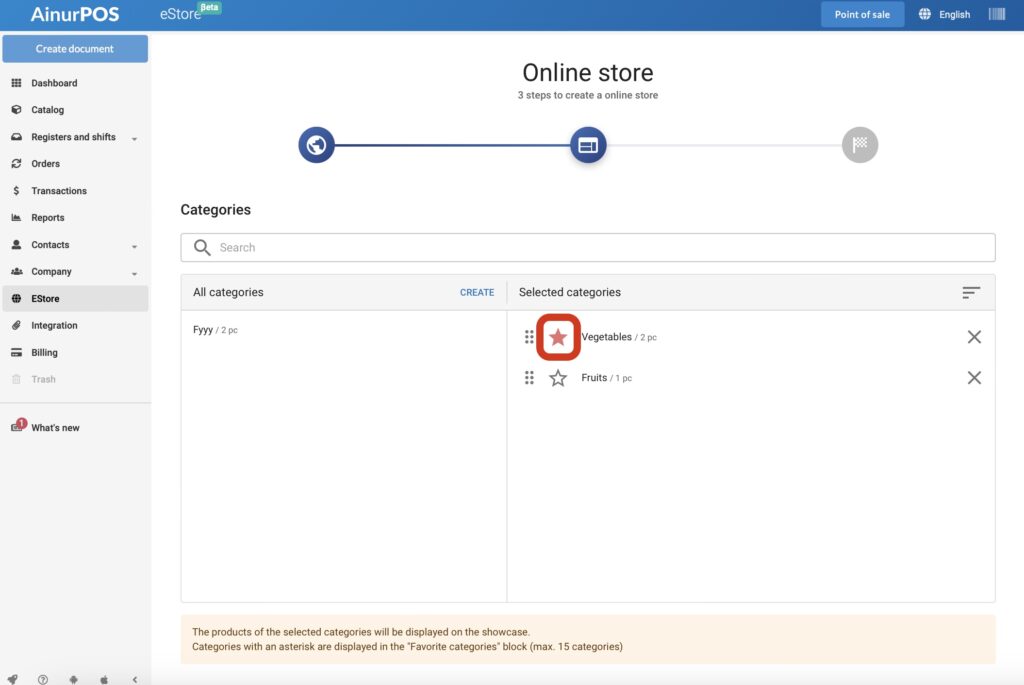Click the Apple app icon
Viewport: 1024px width, 685px height.
click(x=104, y=679)
